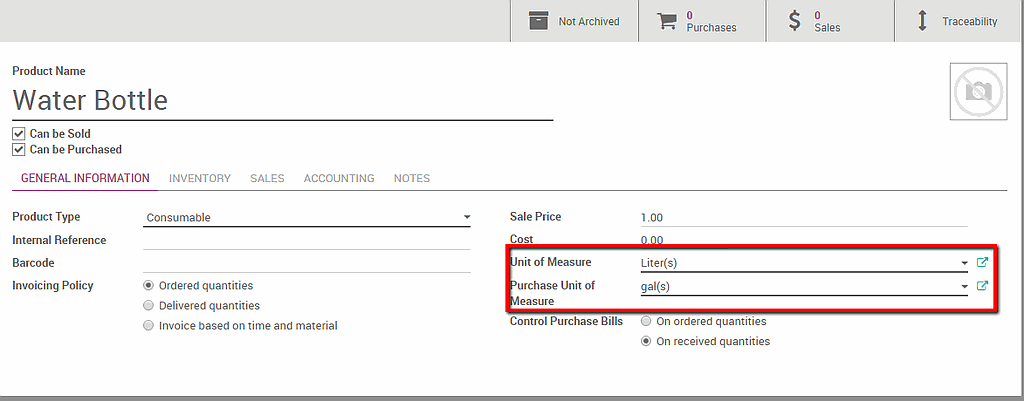Click the Sales dollar sign icon
Screen dimensions: 1024x401
tap(795, 21)
